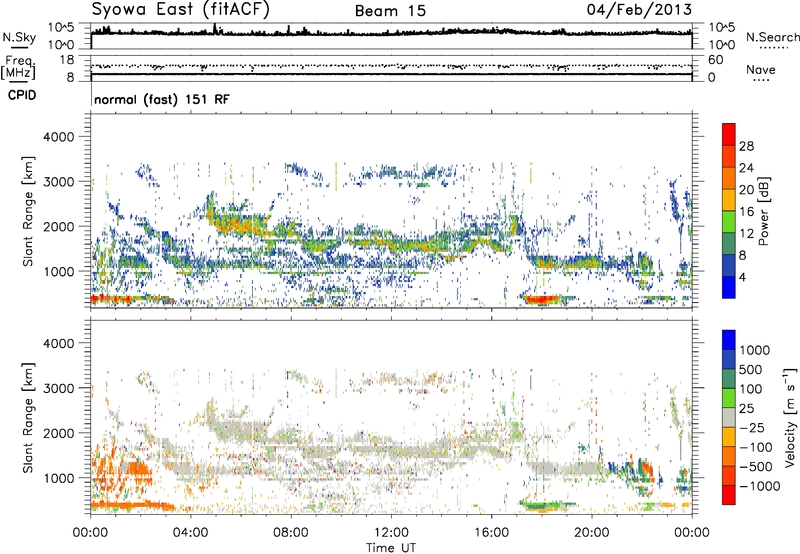Click the '18' tick on frequency axis
The image size is (800, 554).
[x=67, y=60]
